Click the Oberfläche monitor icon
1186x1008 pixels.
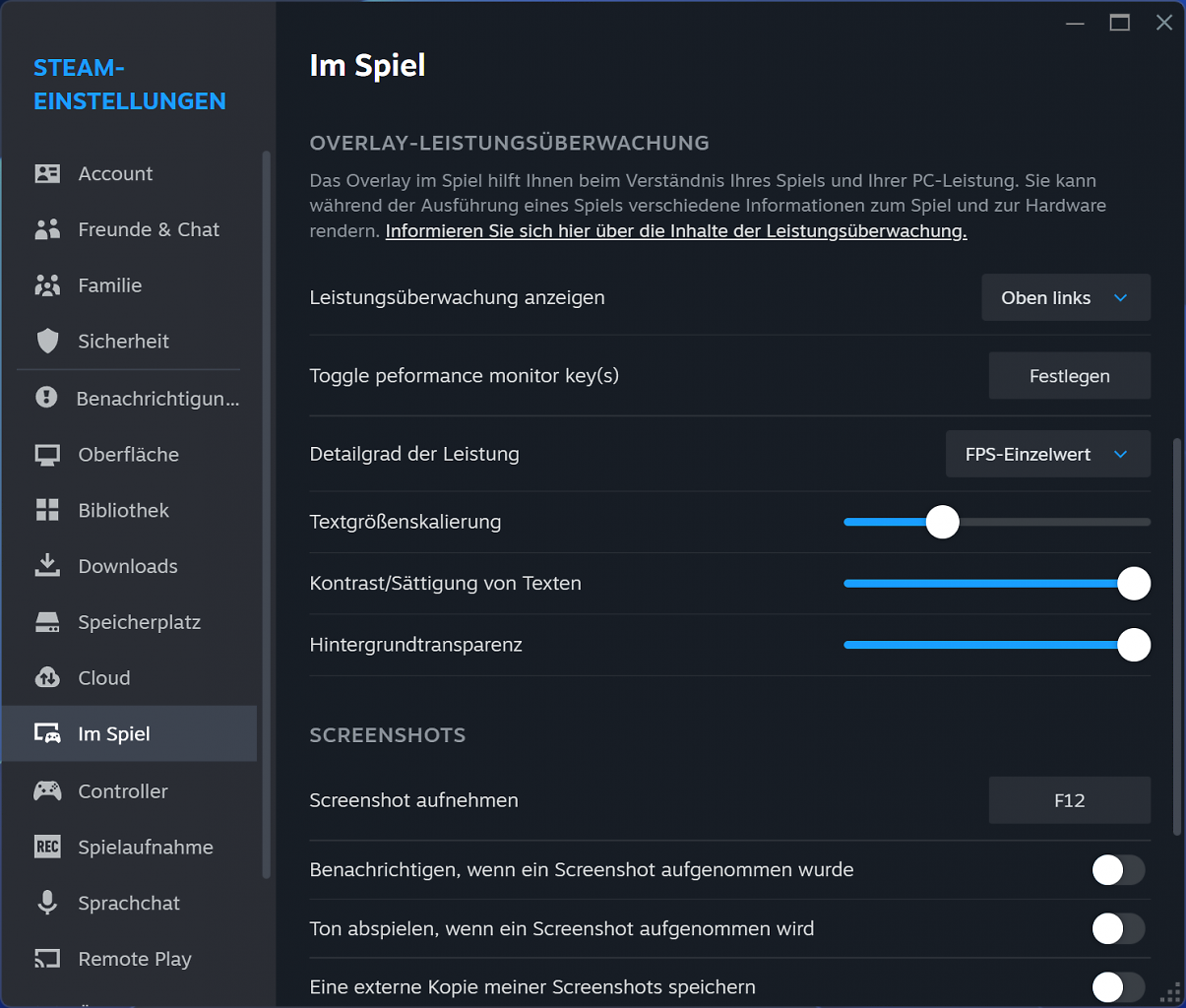coord(47,455)
